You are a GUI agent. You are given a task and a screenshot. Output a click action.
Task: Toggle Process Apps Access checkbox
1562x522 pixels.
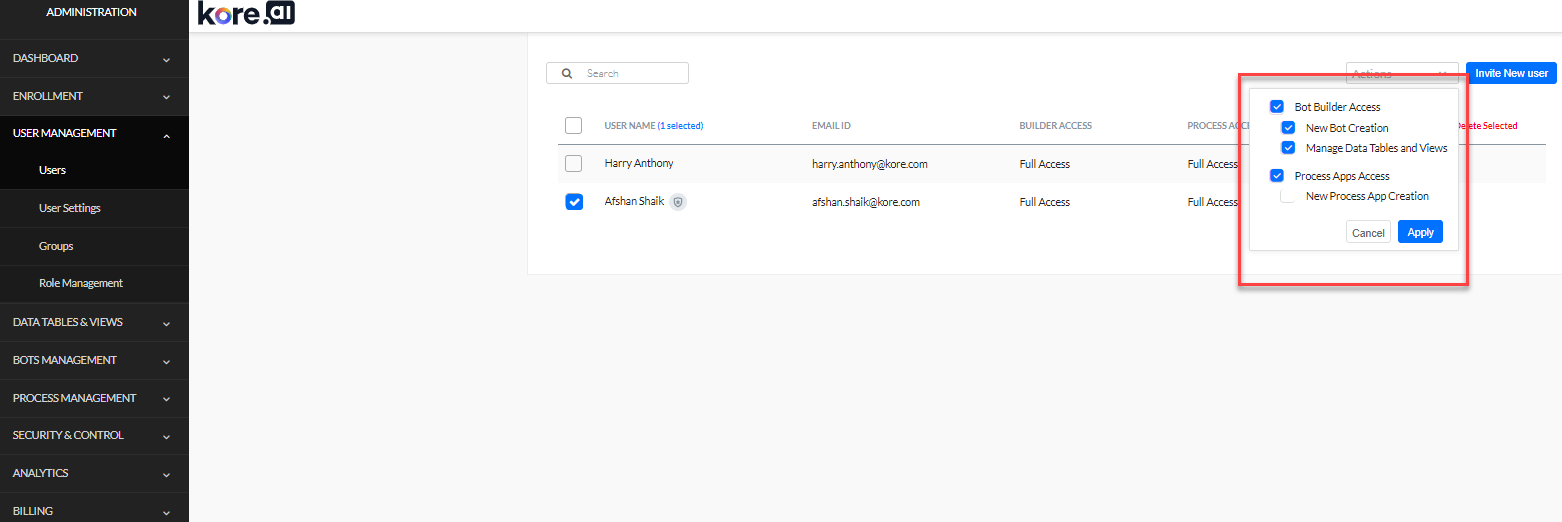1277,176
